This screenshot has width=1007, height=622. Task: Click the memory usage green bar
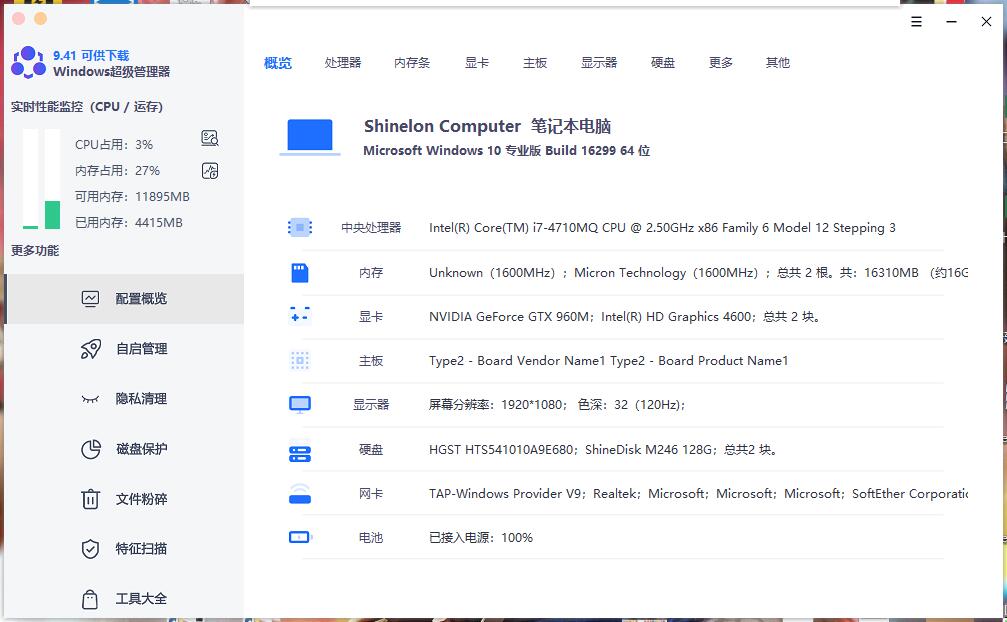52,214
